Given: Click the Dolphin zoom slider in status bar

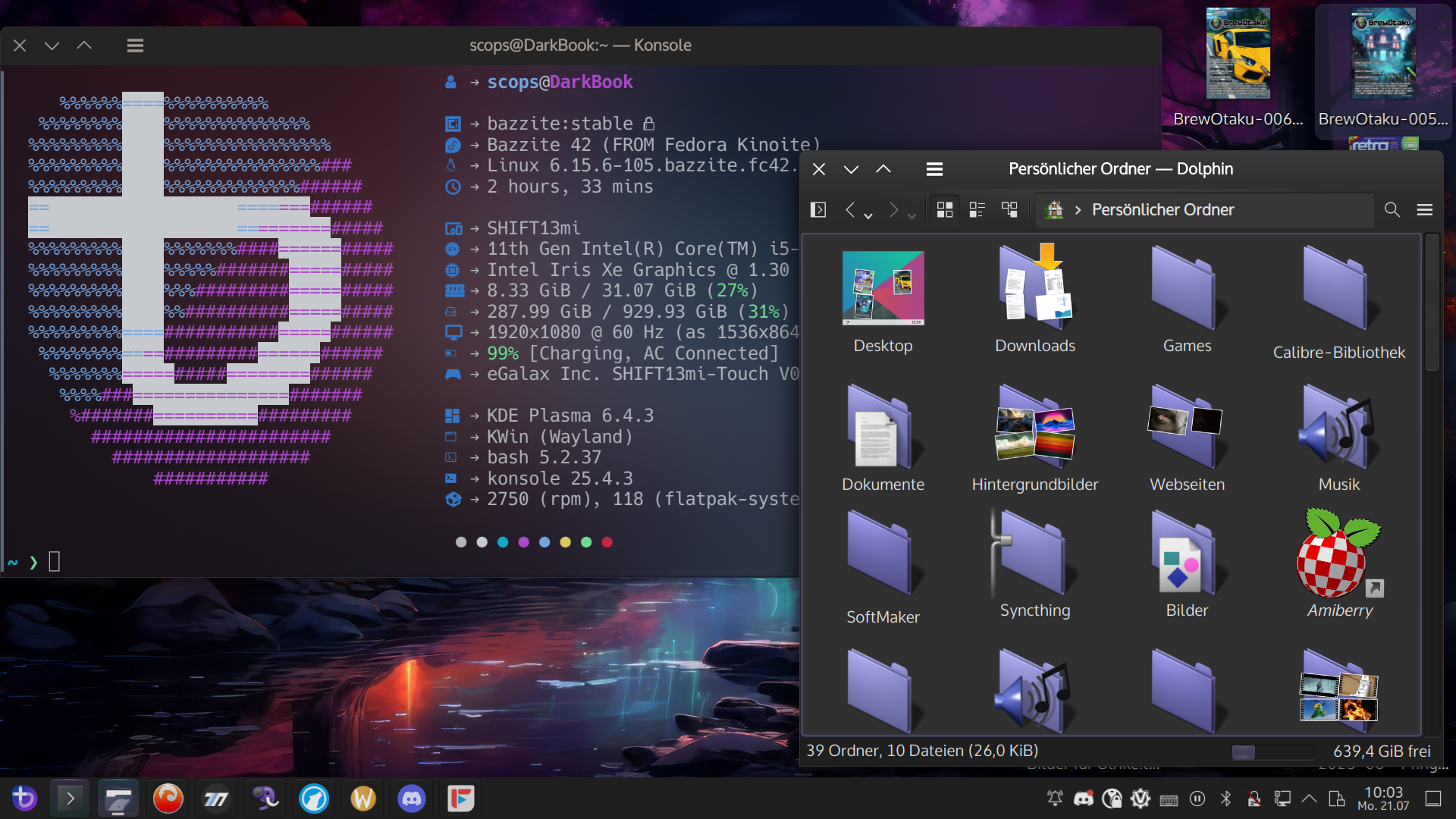Looking at the screenshot, I should 1272,752.
